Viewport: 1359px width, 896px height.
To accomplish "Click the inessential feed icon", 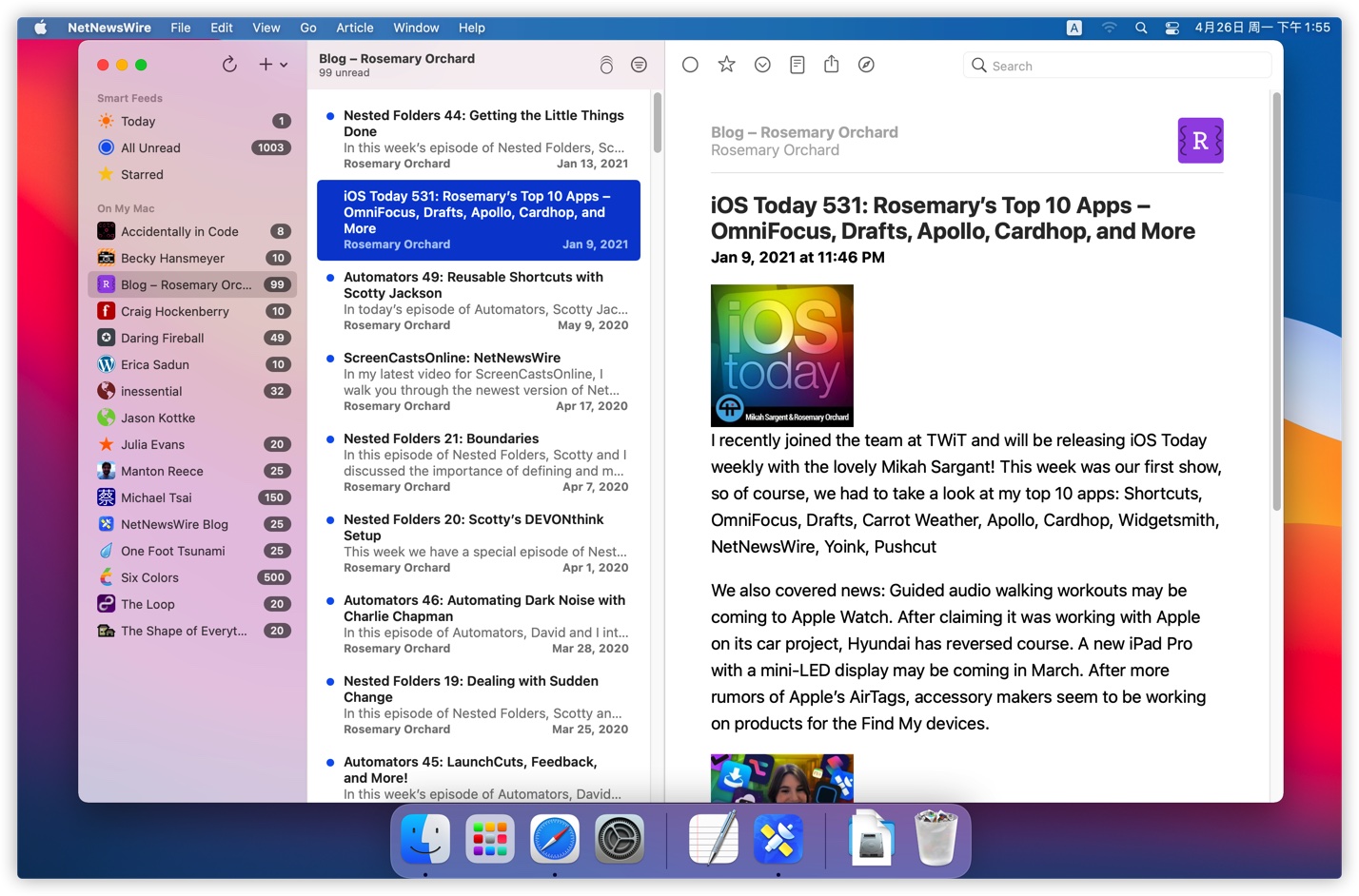I will coord(107,391).
